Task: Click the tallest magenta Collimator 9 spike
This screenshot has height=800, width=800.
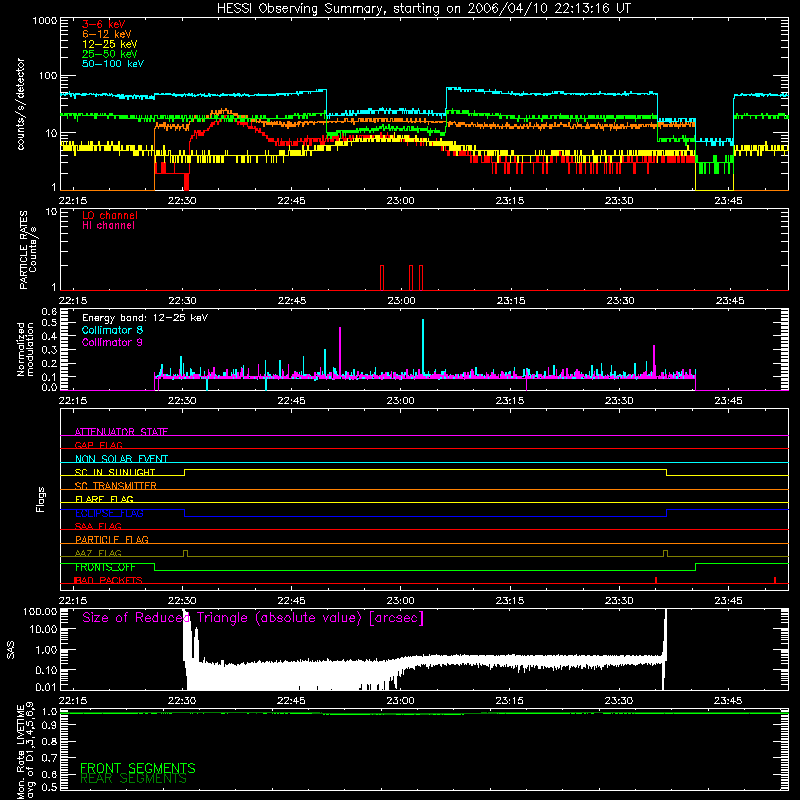Action: [340, 351]
